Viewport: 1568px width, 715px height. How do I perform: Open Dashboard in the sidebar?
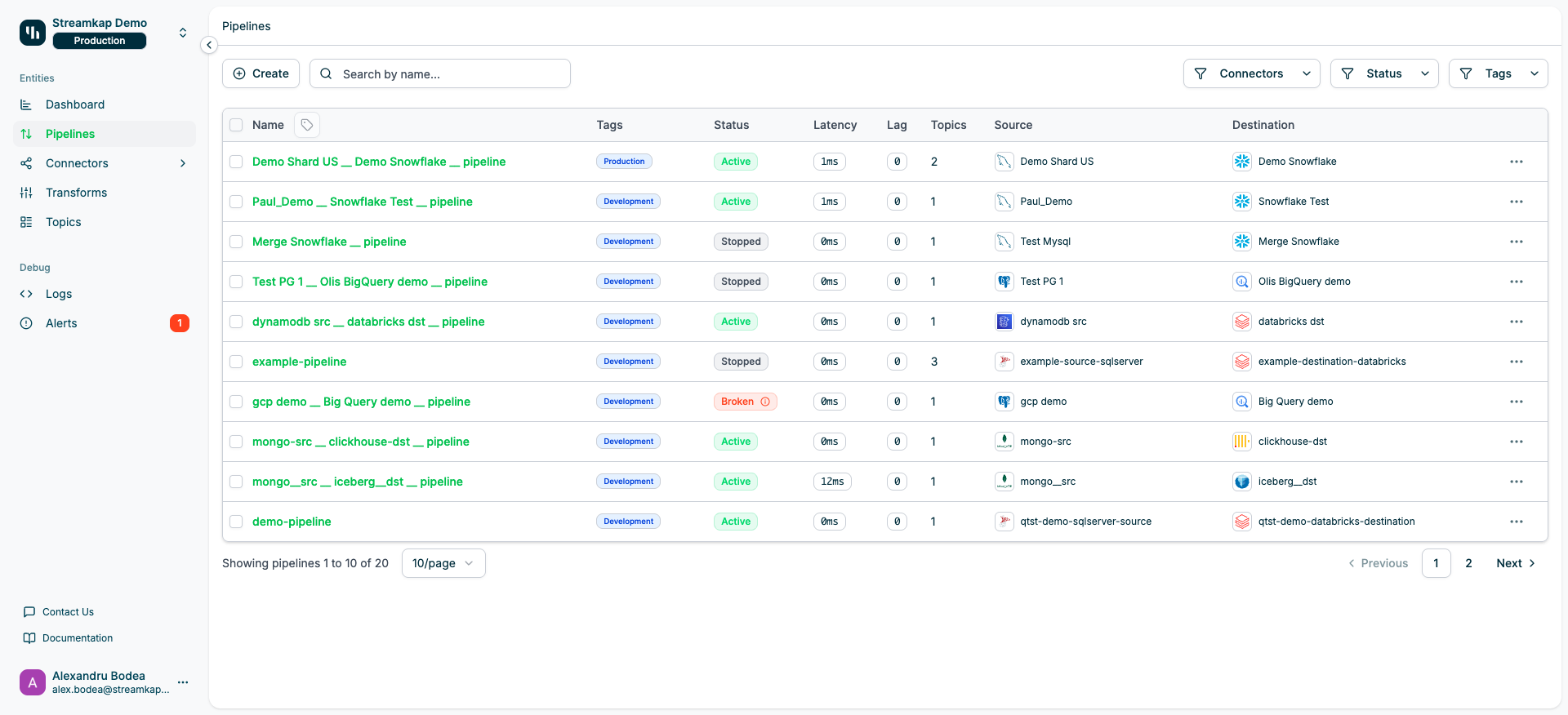[105, 104]
